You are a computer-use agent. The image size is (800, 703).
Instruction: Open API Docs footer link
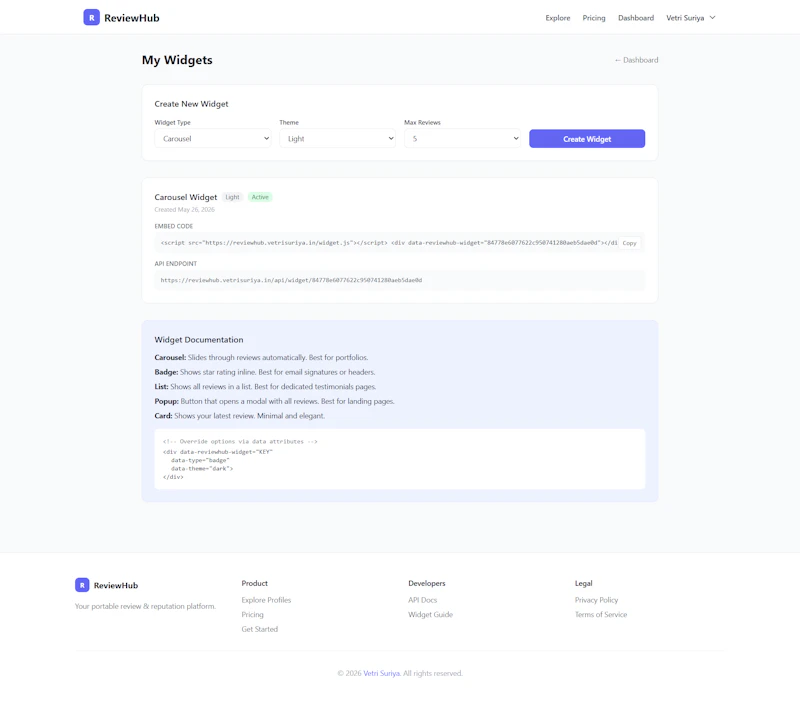coord(422,600)
